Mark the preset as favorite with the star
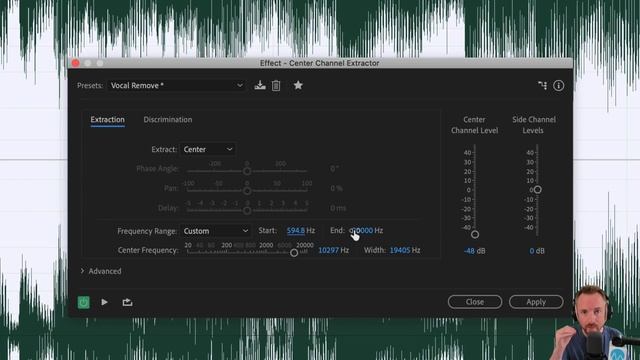The height and width of the screenshot is (360, 640). point(298,85)
